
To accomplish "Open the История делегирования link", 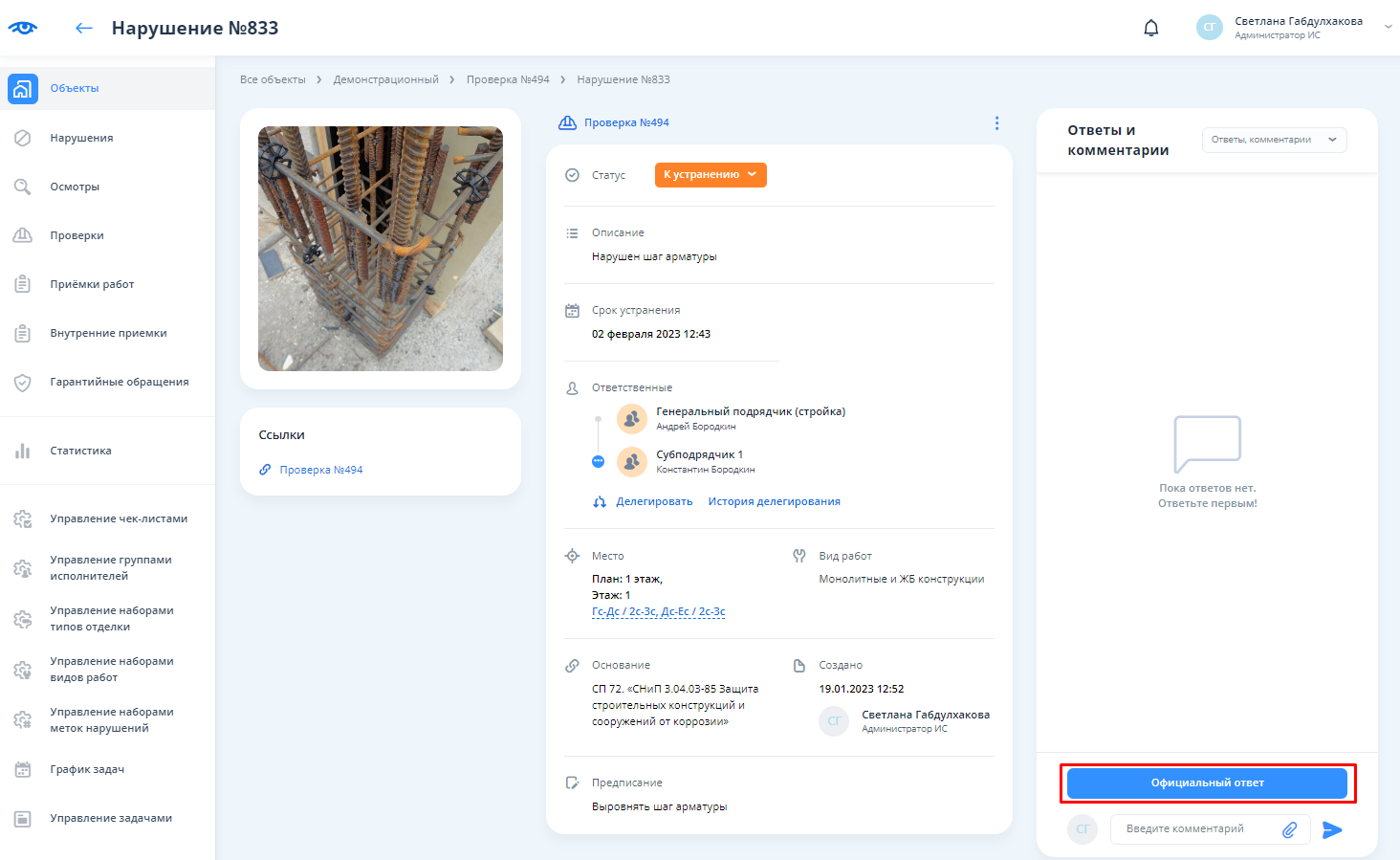I will point(774,501).
